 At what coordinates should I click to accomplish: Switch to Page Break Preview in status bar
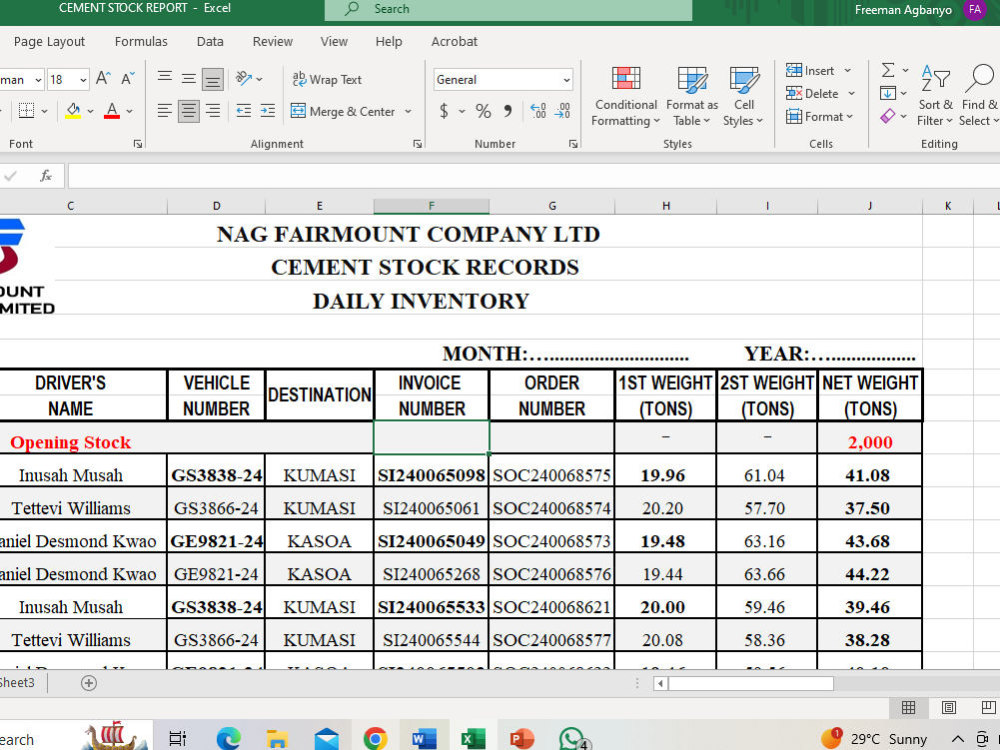coord(988,707)
